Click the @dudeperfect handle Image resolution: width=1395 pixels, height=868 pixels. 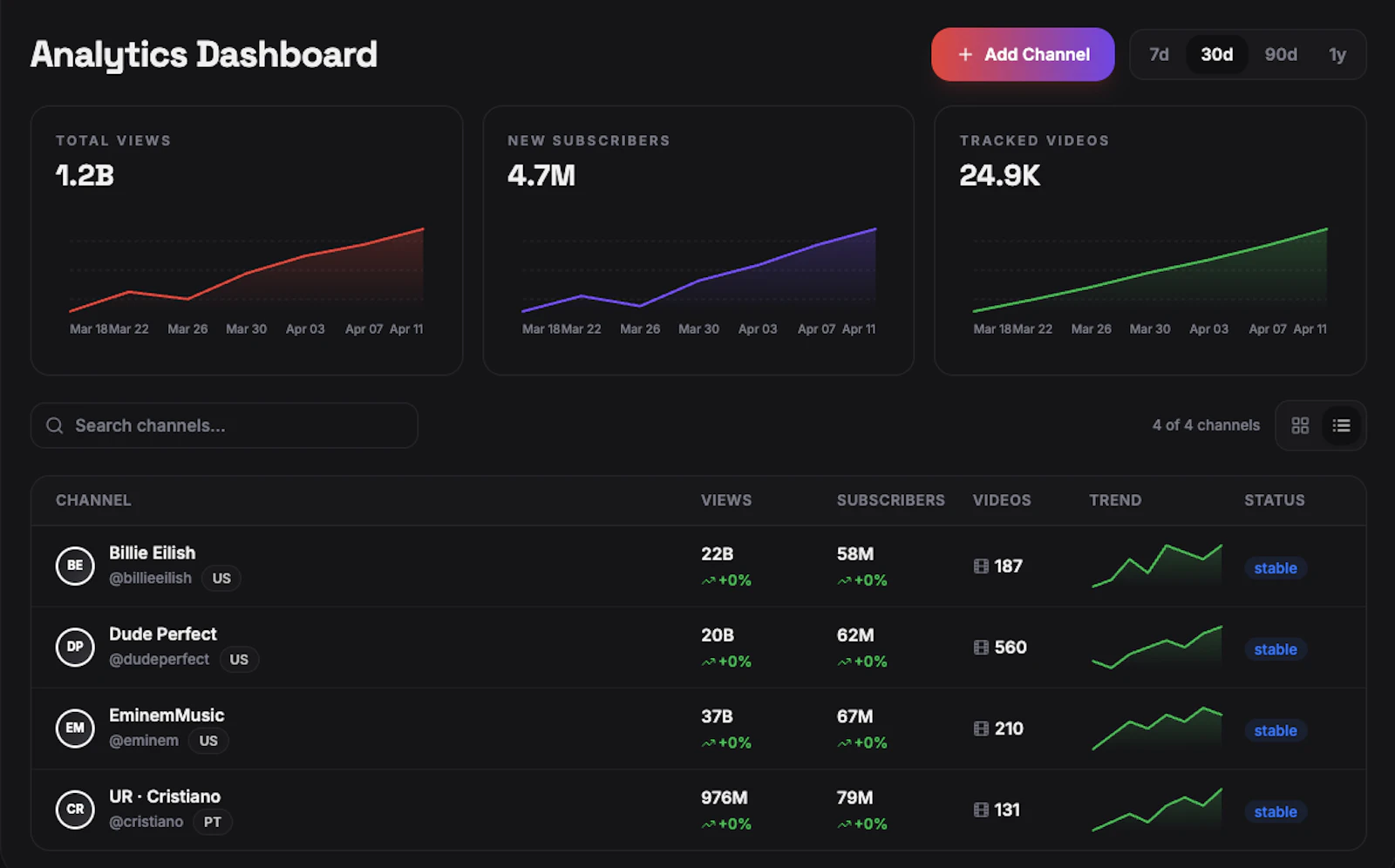159,659
